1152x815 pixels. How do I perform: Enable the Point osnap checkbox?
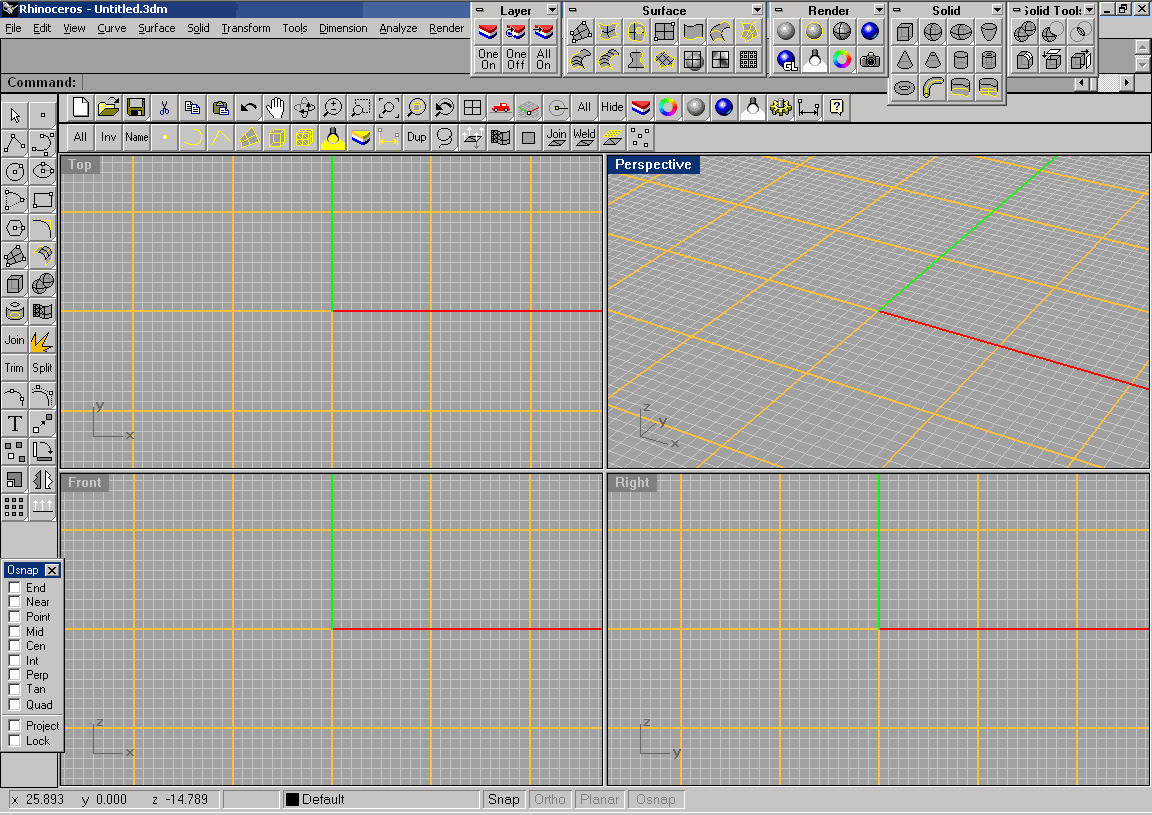click(x=14, y=617)
